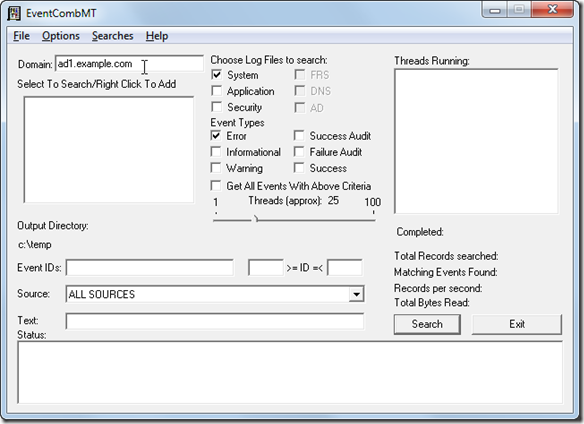Click the Threads Running list box

click(476, 141)
